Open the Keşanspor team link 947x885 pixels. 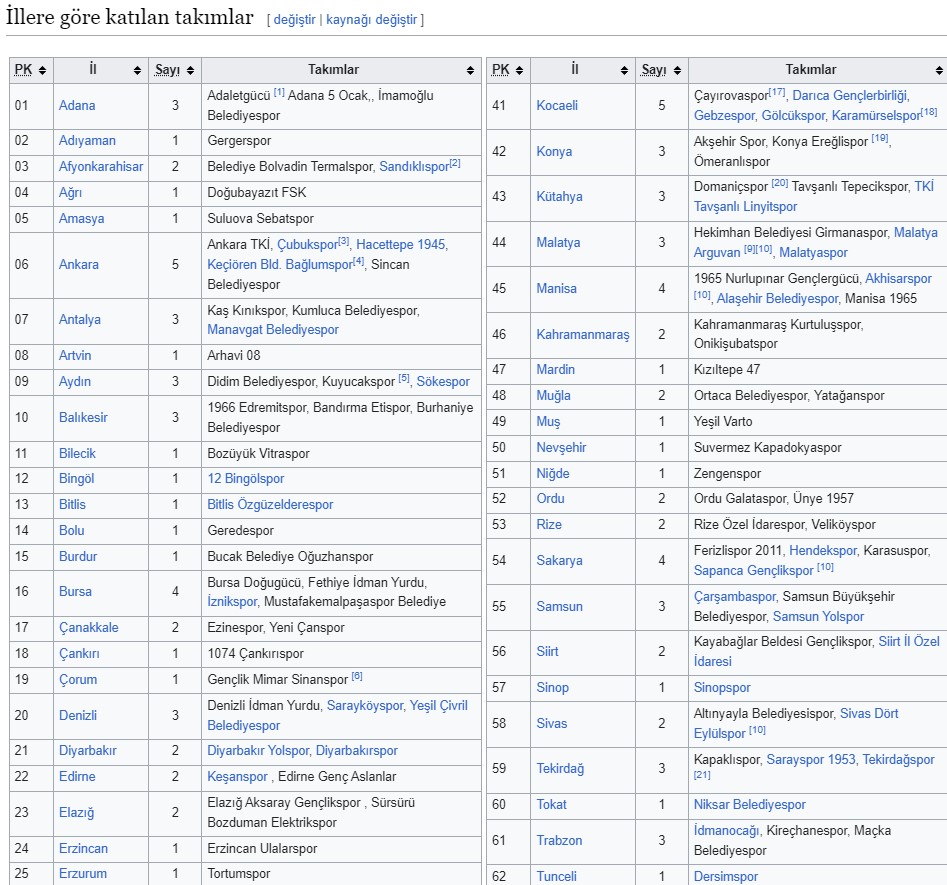pyautogui.click(x=237, y=777)
